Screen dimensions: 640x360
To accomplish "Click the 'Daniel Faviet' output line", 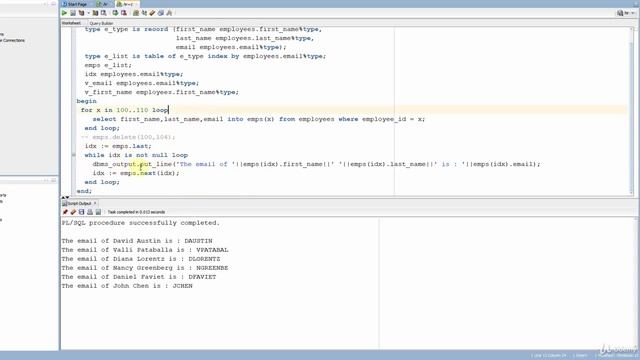I will click(139, 277).
